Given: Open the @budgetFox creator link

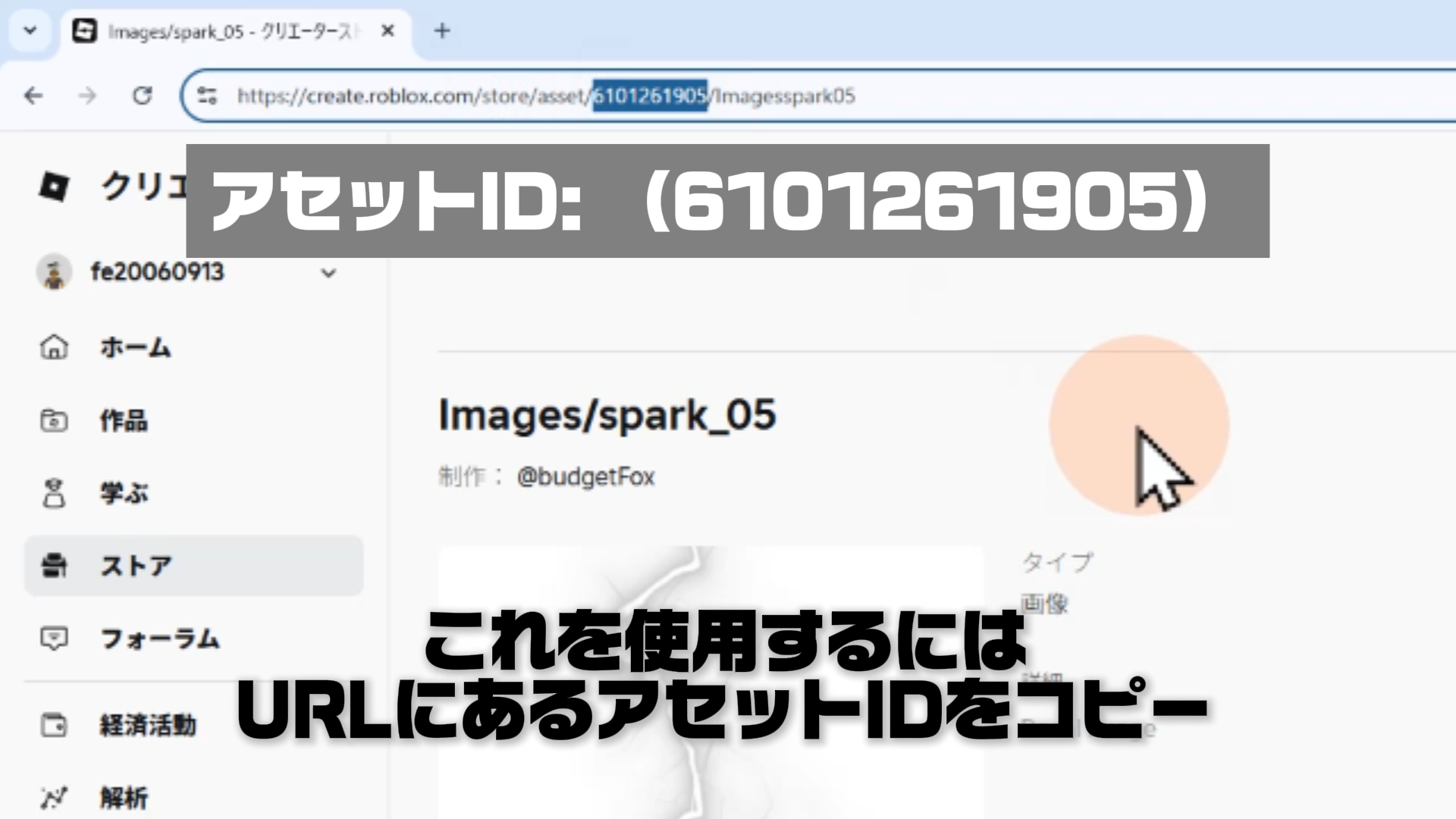Looking at the screenshot, I should coord(585,477).
